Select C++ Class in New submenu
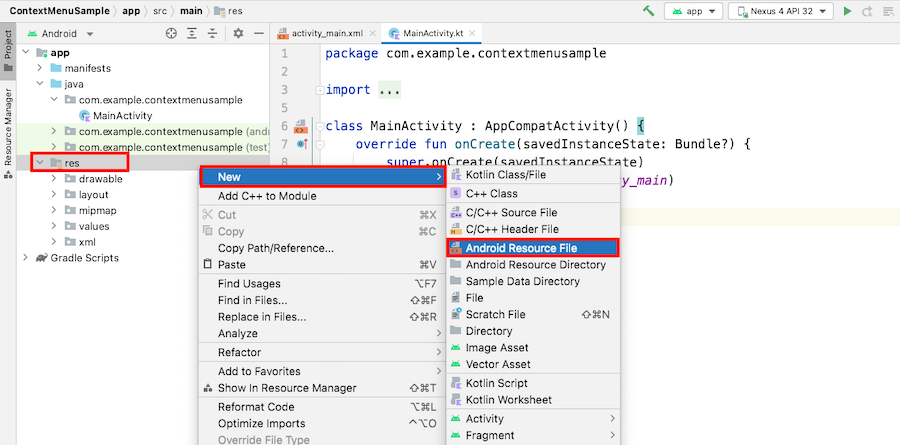The height and width of the screenshot is (445, 900). (533, 194)
